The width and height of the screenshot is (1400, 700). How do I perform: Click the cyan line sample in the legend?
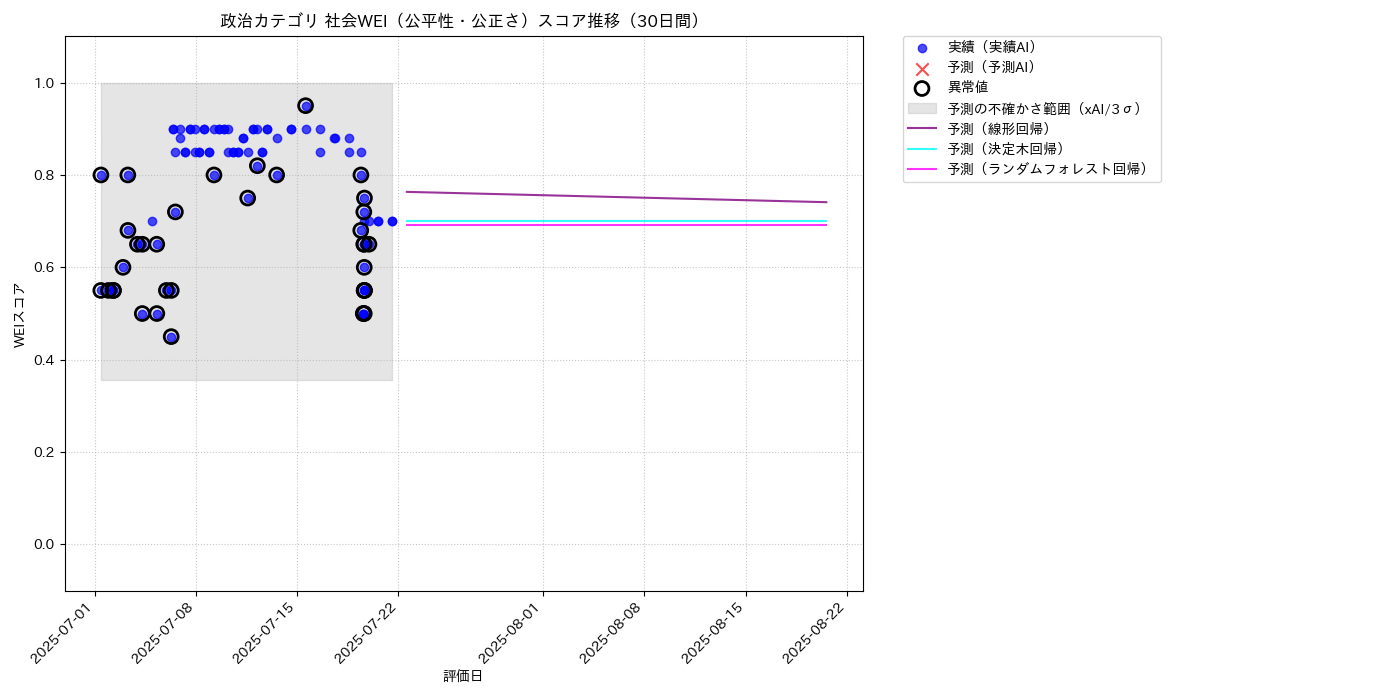pyautogui.click(x=922, y=149)
